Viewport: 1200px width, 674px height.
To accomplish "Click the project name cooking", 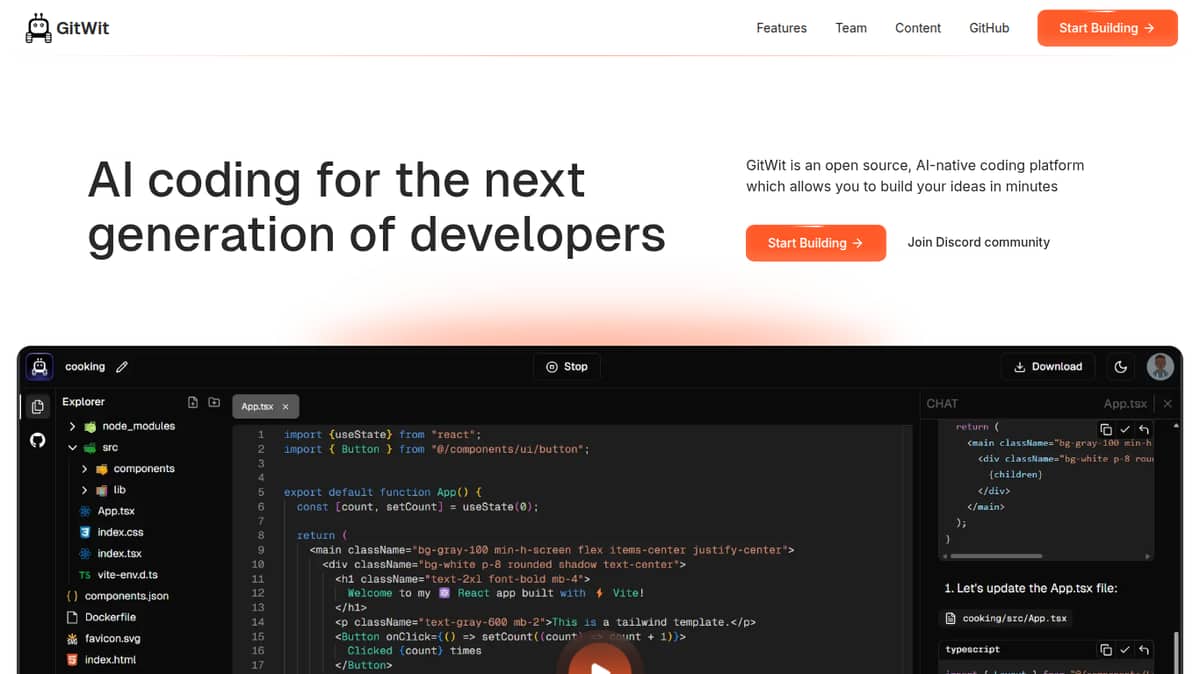I will [85, 367].
